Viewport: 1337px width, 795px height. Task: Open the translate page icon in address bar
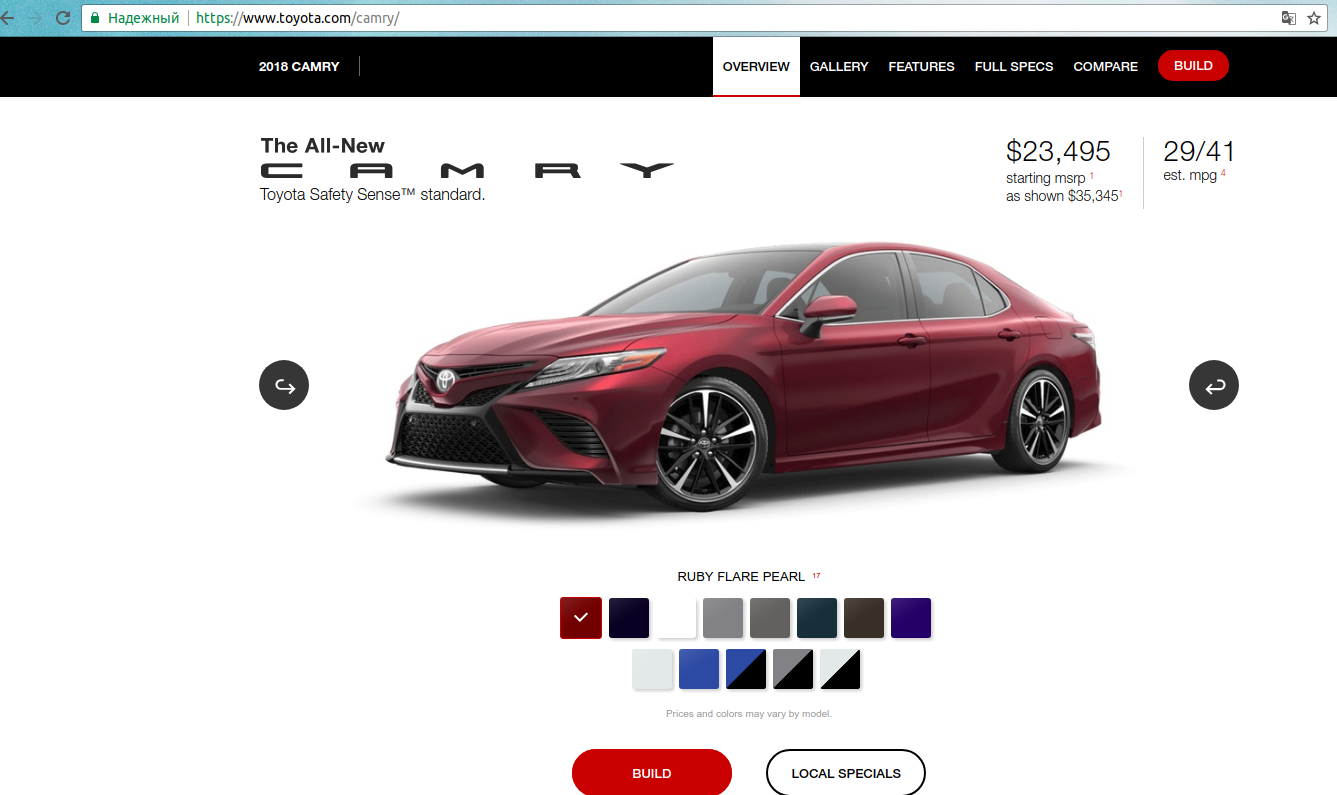[x=1289, y=18]
